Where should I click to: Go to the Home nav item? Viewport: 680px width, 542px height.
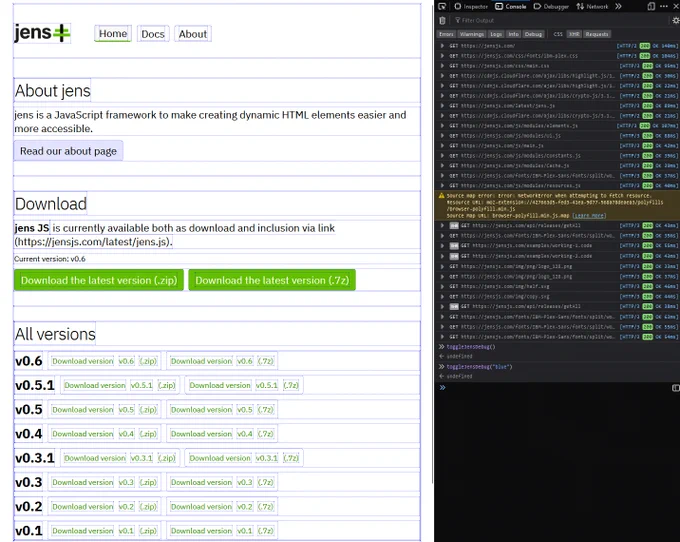click(113, 34)
